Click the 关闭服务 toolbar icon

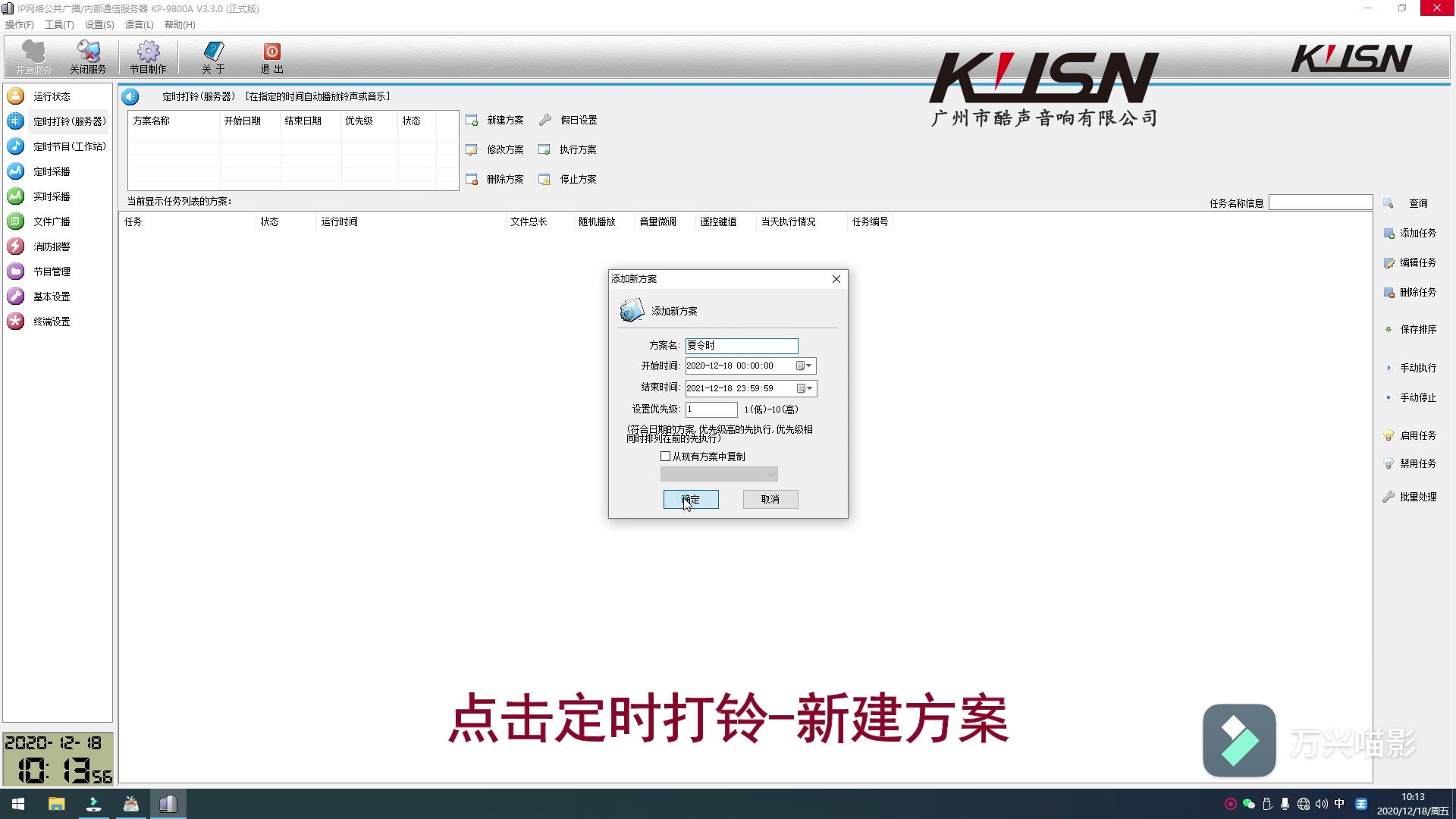point(88,57)
